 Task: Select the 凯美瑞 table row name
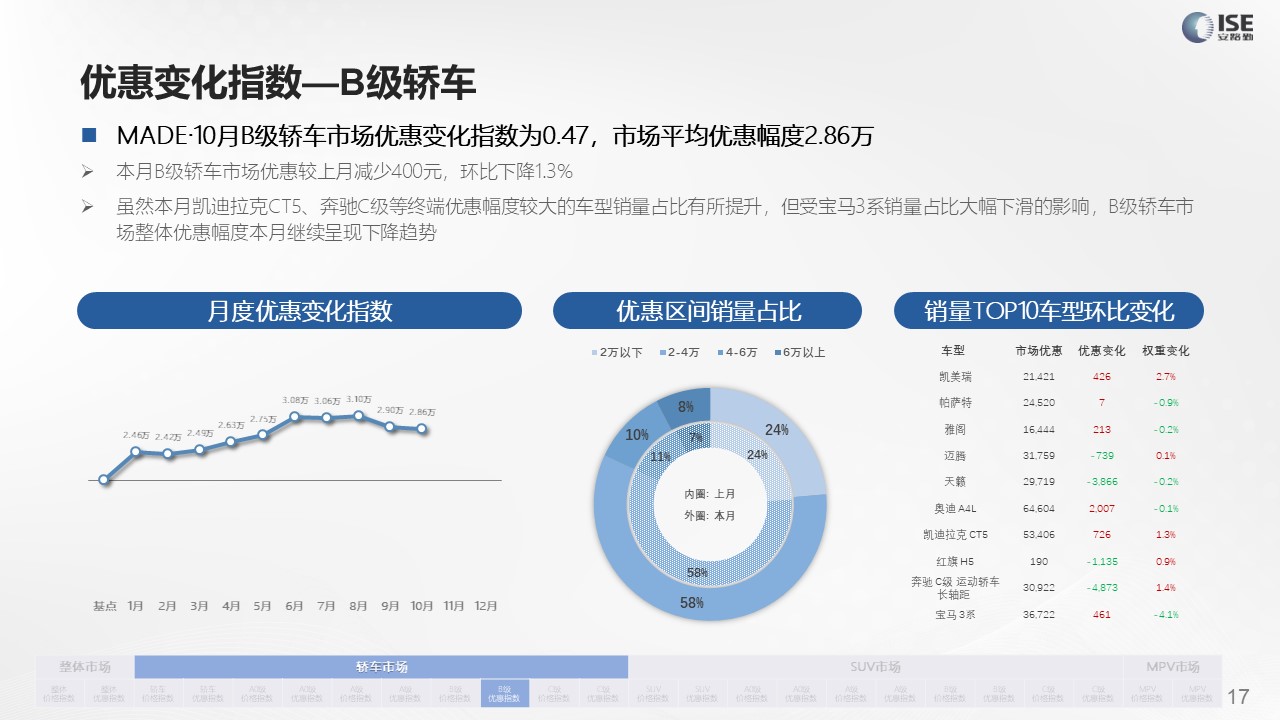click(954, 377)
